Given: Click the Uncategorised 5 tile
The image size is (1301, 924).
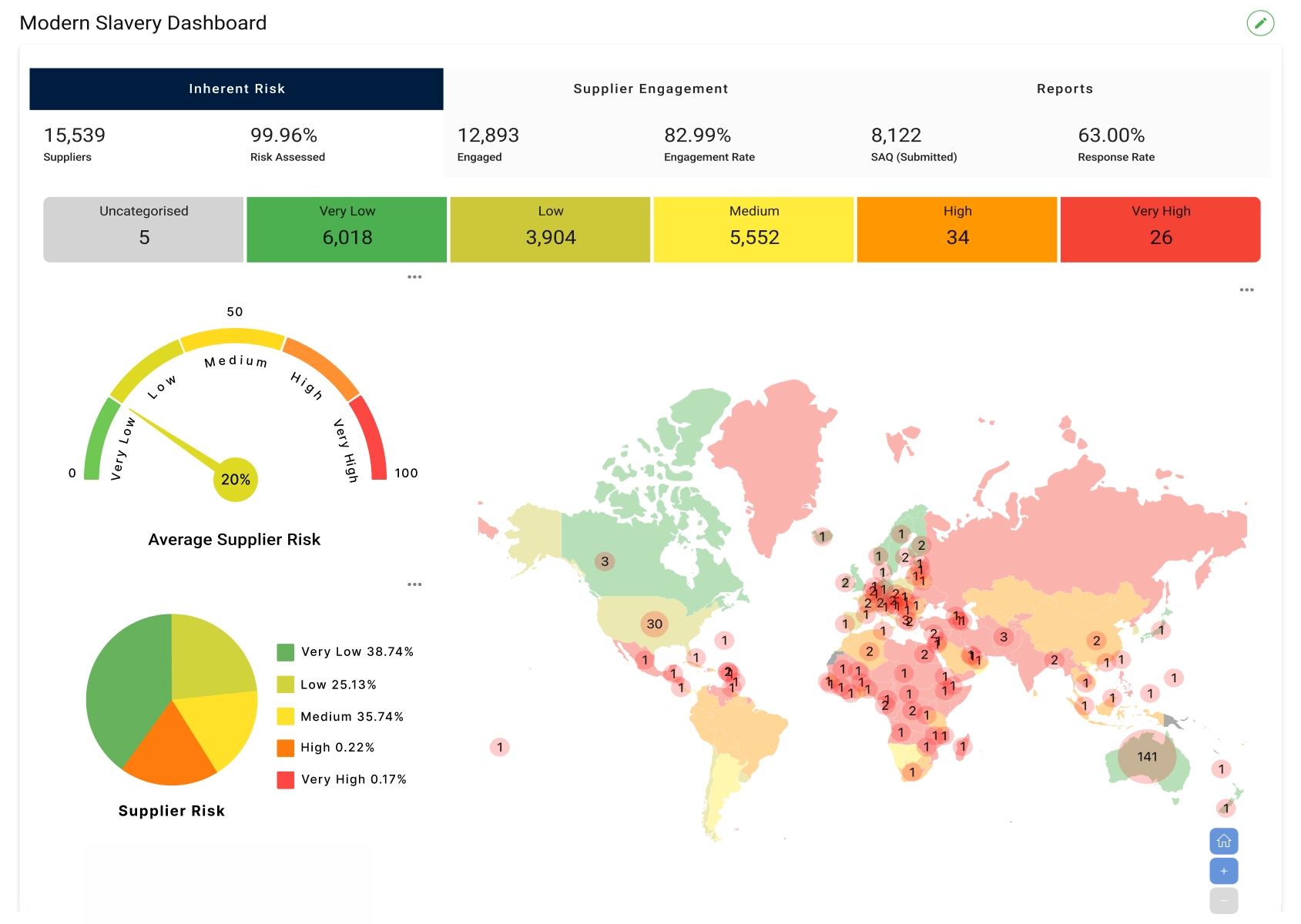Looking at the screenshot, I should [143, 228].
